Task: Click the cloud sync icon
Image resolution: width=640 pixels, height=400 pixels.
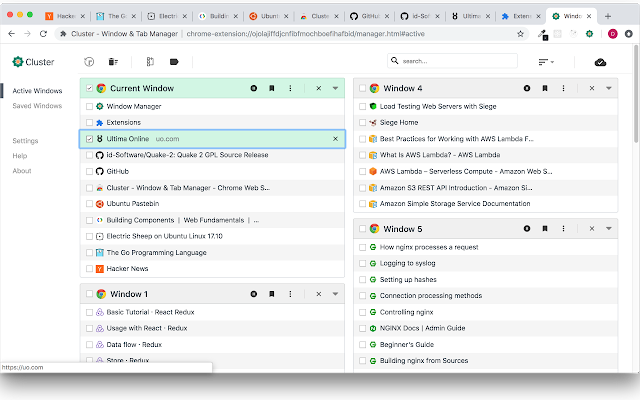Action: tap(600, 62)
